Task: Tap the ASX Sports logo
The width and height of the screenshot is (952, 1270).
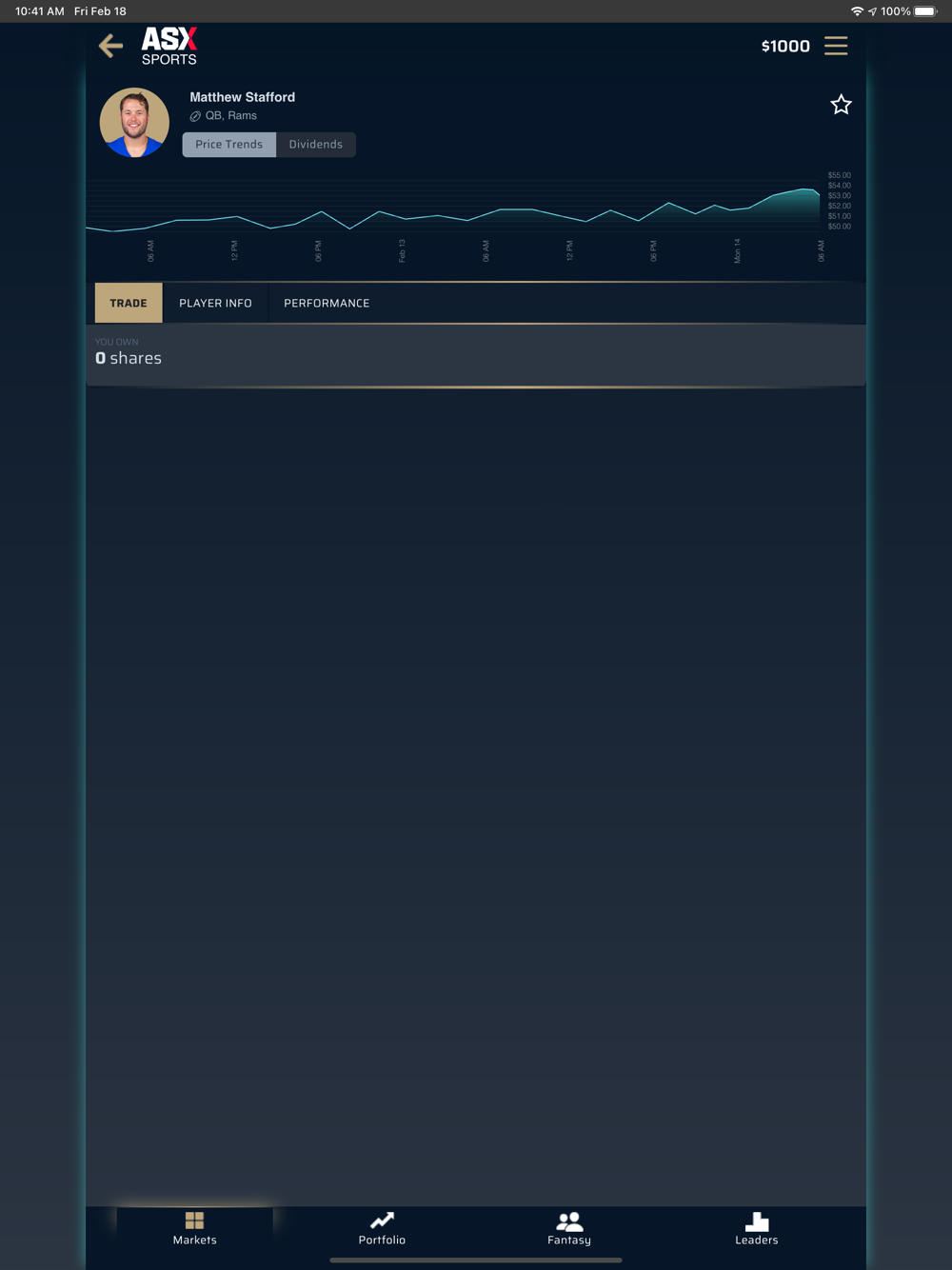Action: (169, 46)
